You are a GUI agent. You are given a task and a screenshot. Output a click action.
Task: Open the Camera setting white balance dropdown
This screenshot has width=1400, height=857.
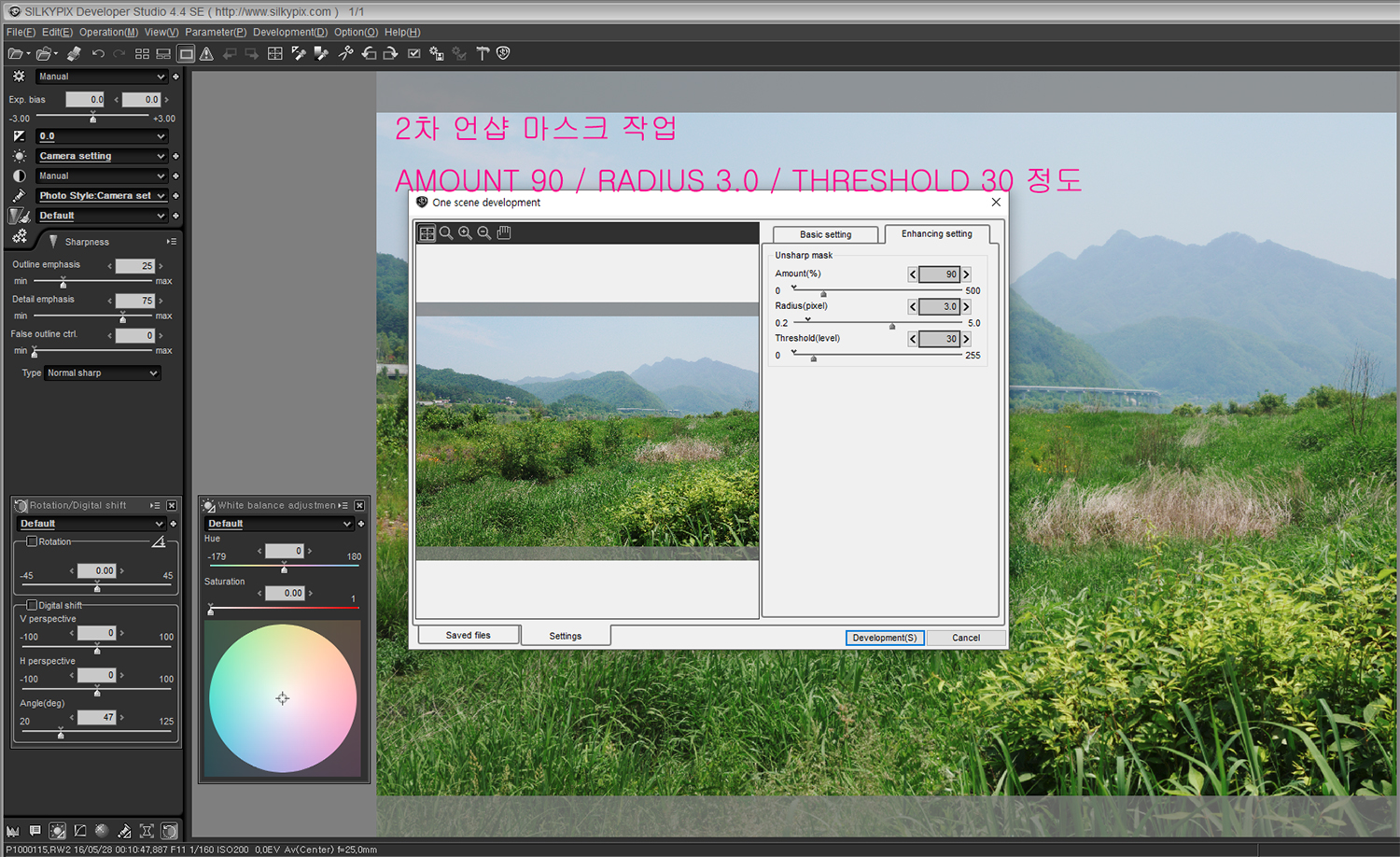(x=103, y=156)
